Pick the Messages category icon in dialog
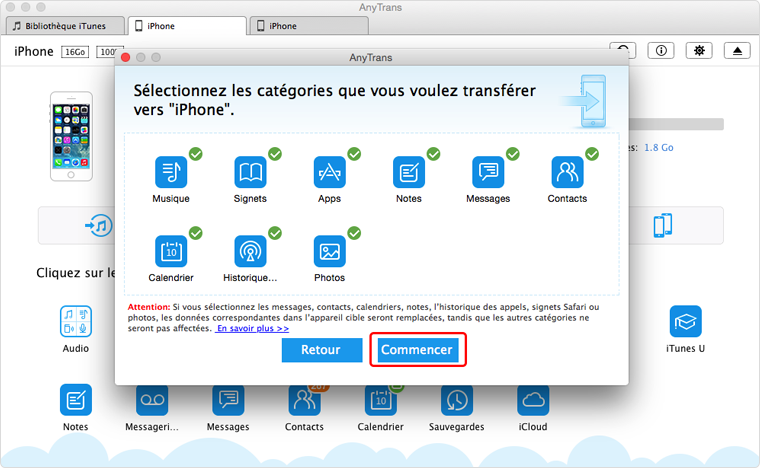Viewport: 760px width, 468px height. click(488, 172)
